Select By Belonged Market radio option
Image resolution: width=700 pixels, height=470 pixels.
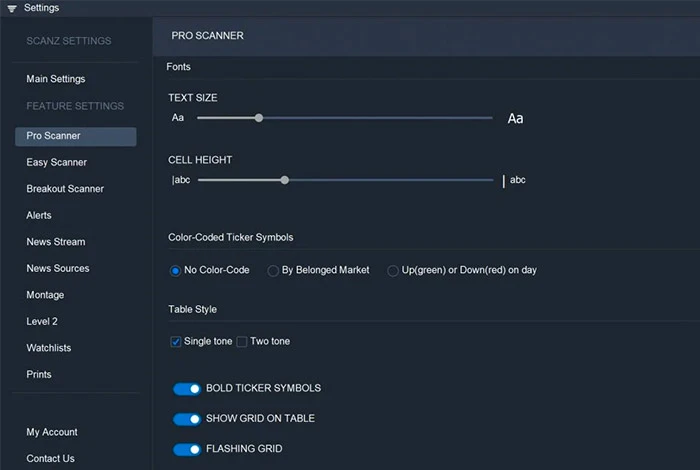pos(273,270)
